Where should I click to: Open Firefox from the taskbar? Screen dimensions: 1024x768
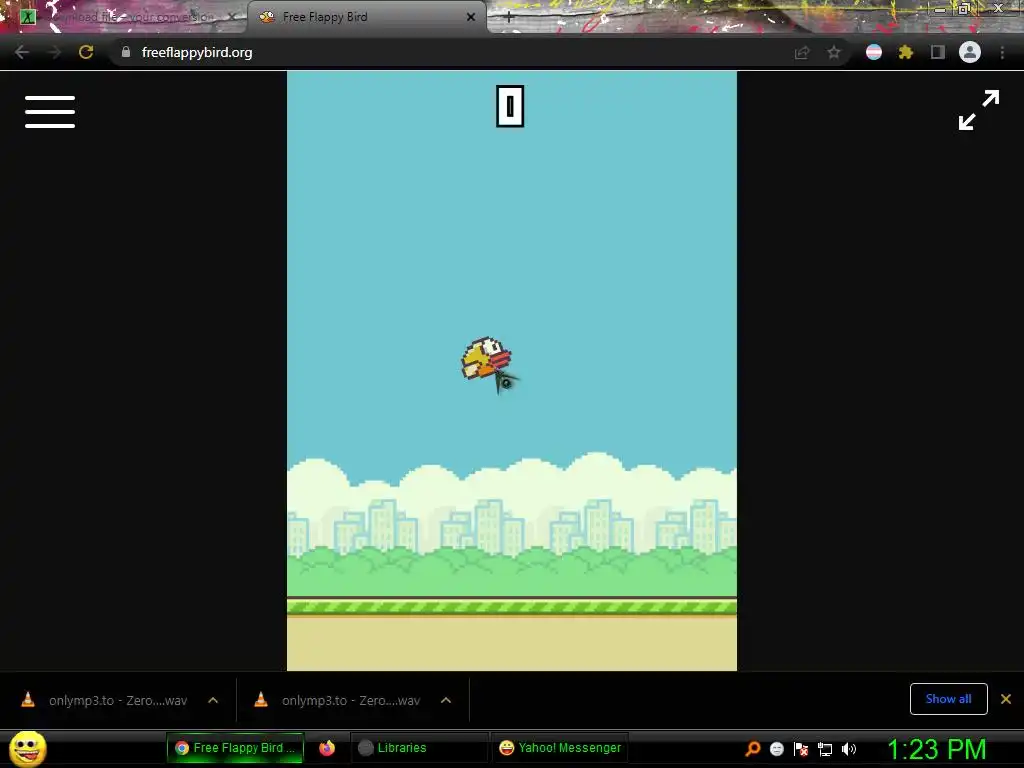(x=327, y=748)
